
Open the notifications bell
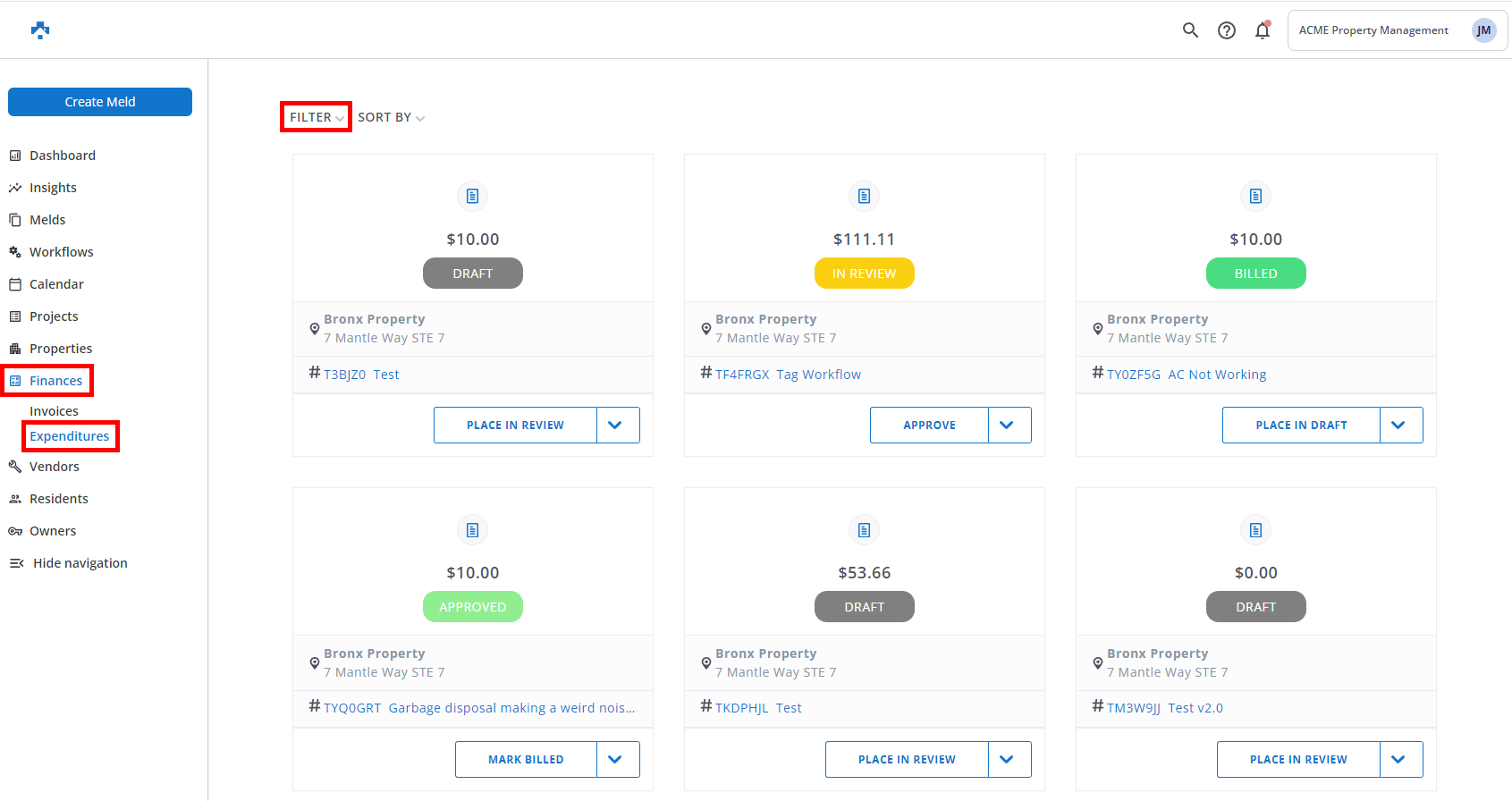pos(1263,30)
